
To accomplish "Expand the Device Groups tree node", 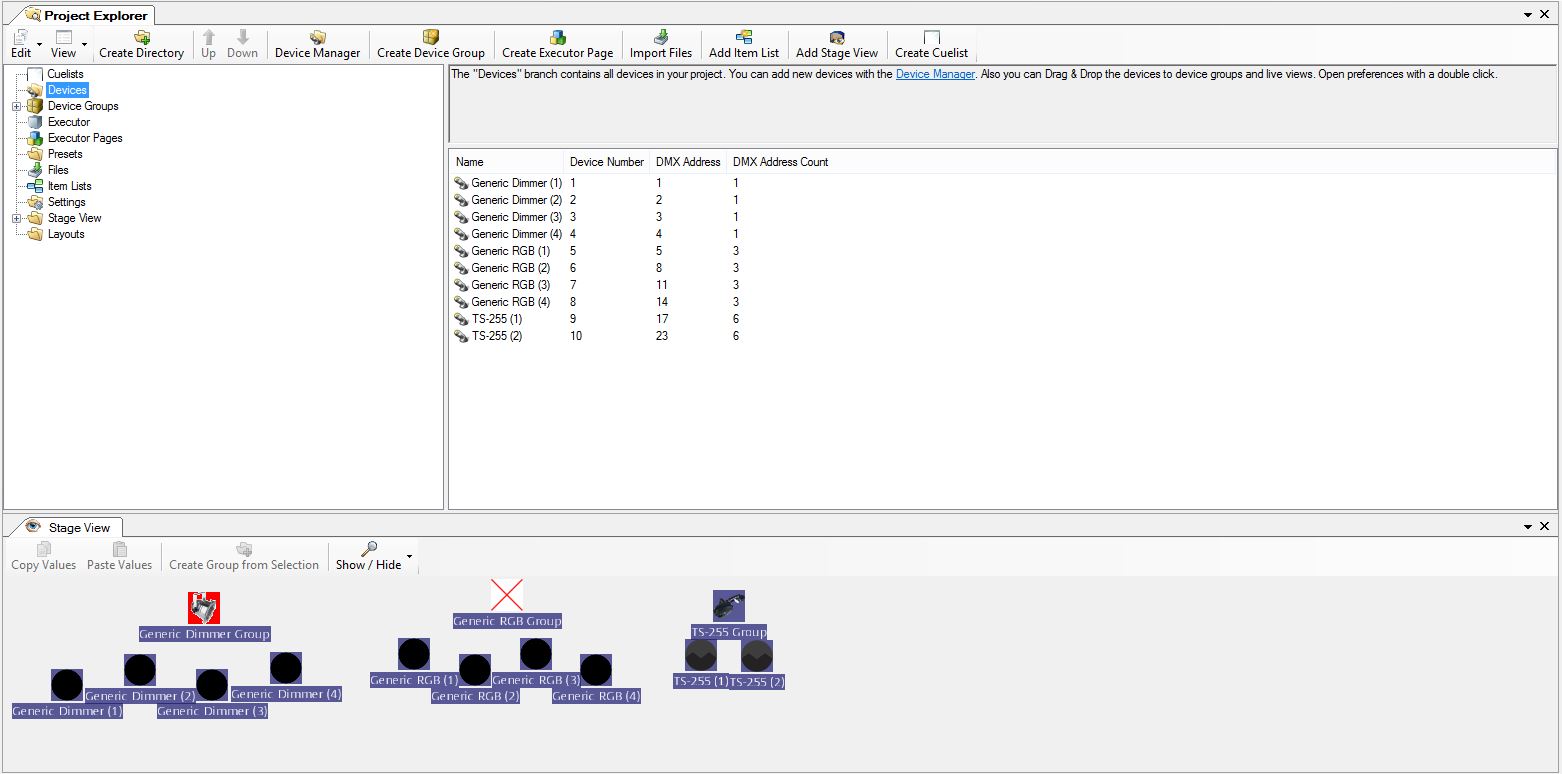I will (17, 106).
